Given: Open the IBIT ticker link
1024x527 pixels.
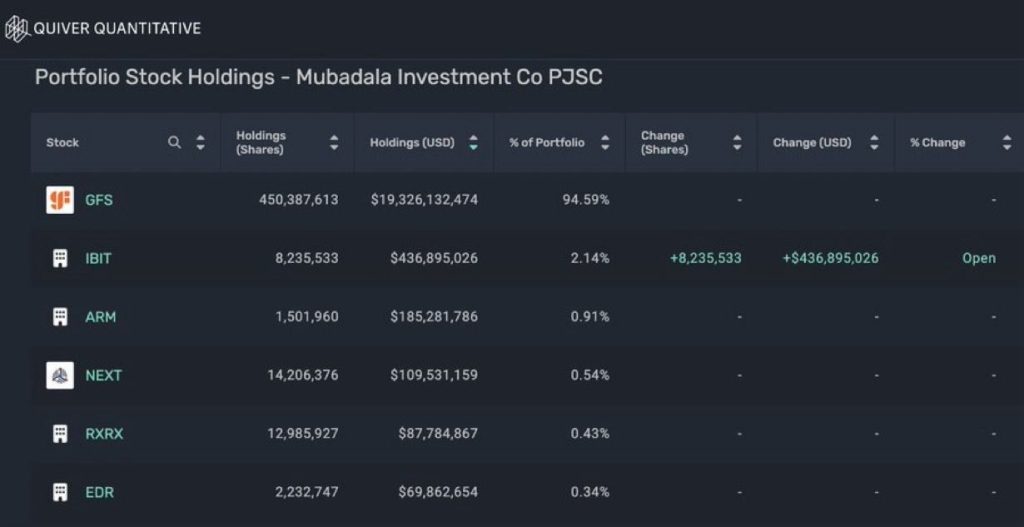Looking at the screenshot, I should [98, 258].
